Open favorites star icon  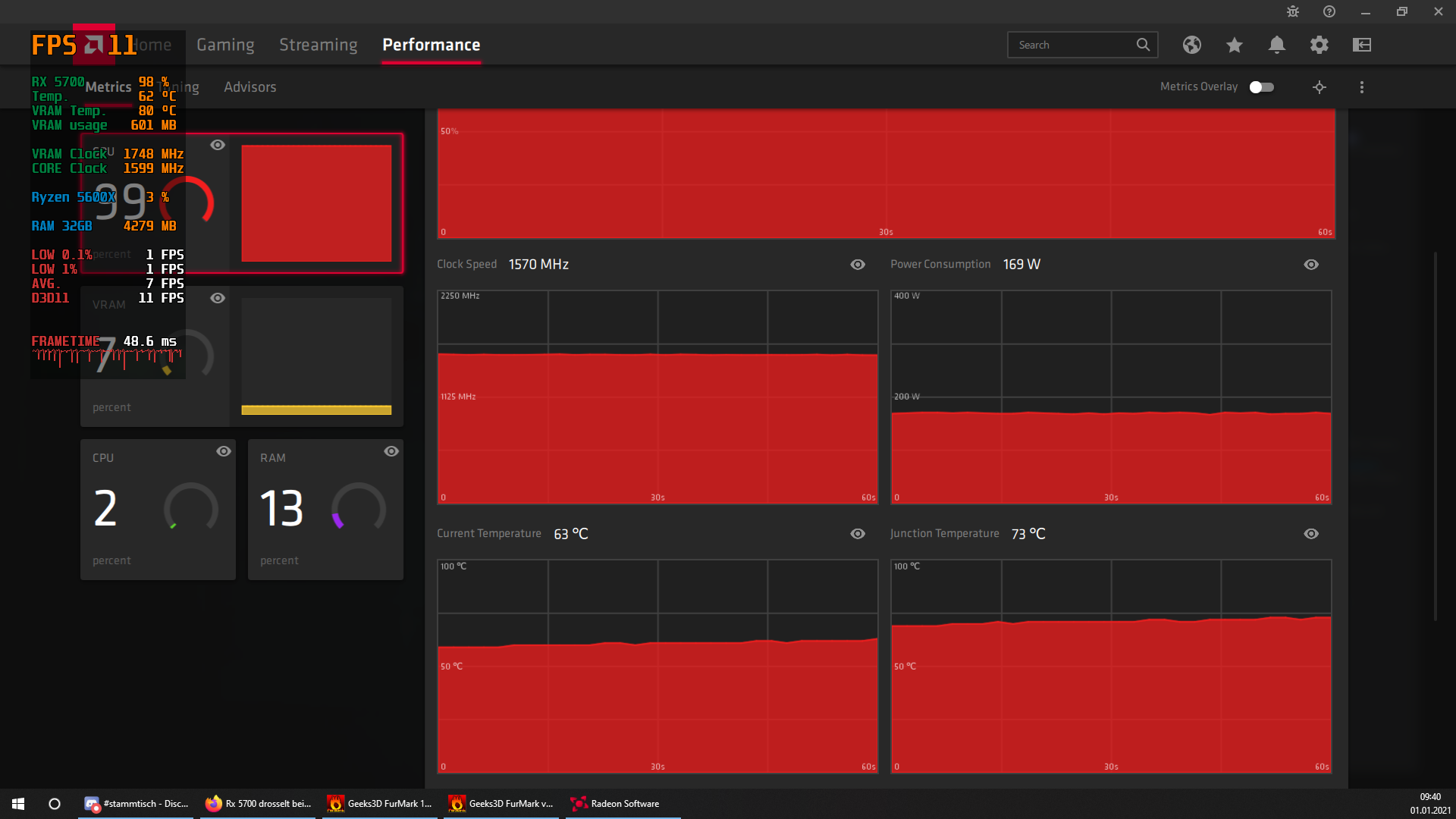[x=1234, y=45]
